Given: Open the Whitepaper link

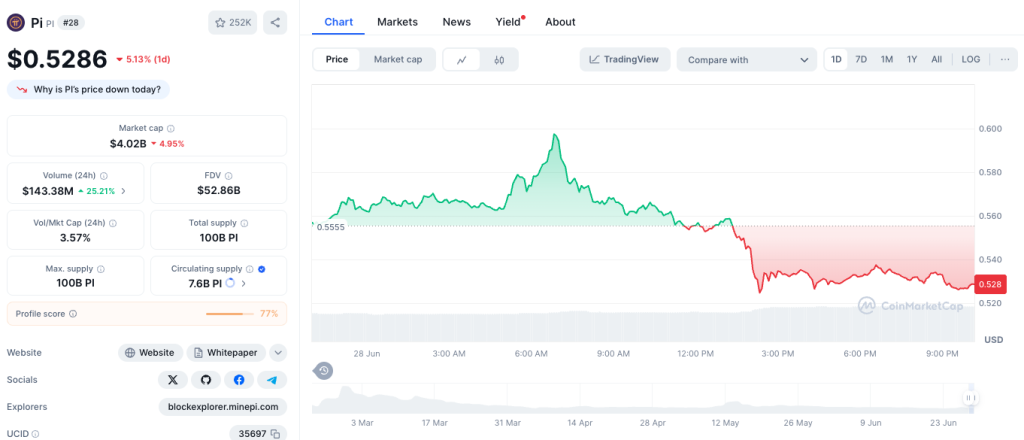Looking at the screenshot, I should click(x=226, y=353).
